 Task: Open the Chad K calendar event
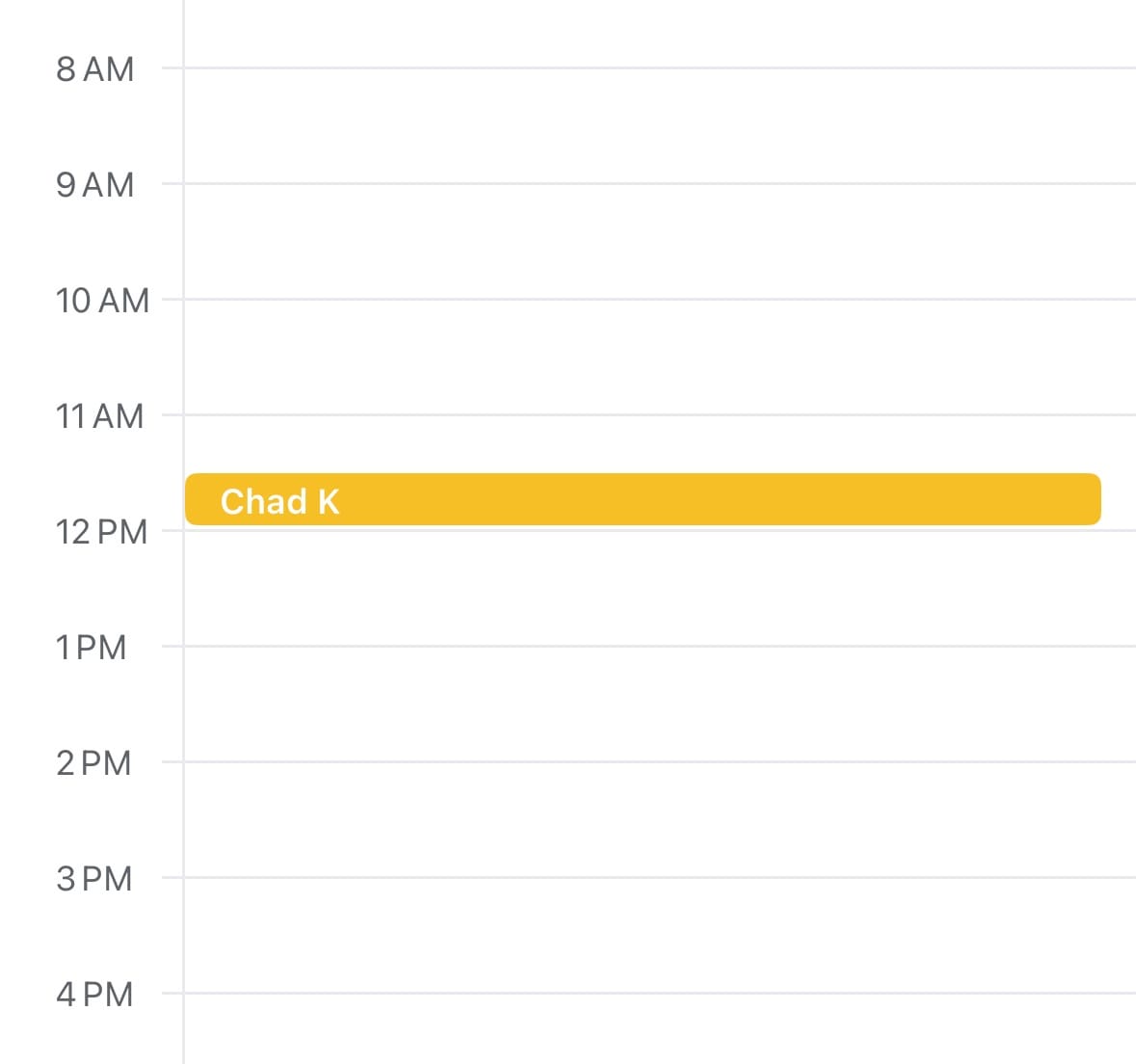(643, 499)
